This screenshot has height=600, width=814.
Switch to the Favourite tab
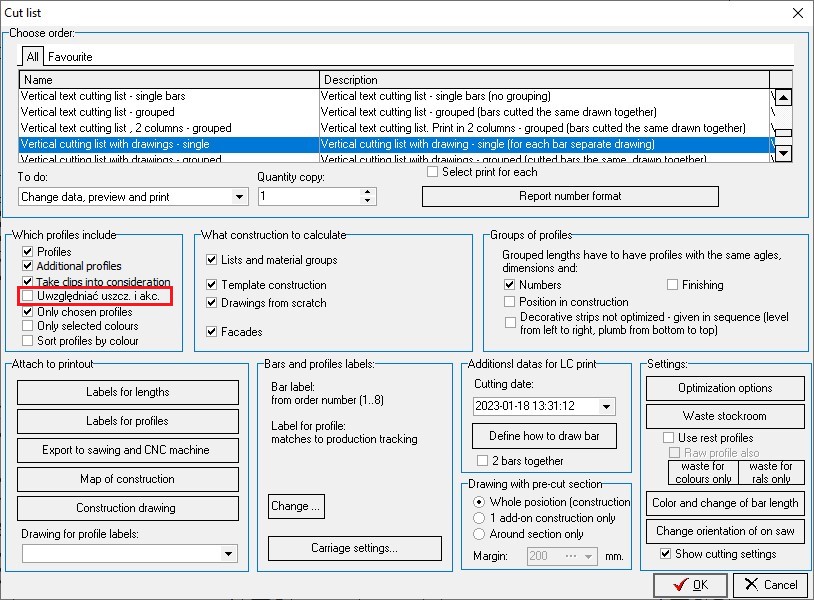pyautogui.click(x=70, y=57)
